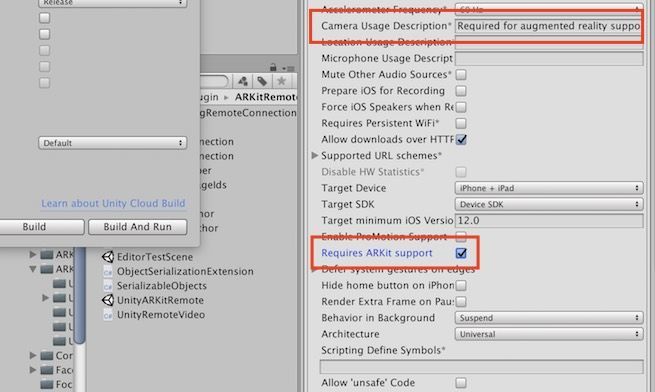Viewport: 655px width, 392px height.
Task: Open Architecture dropdown
Action: (549, 334)
